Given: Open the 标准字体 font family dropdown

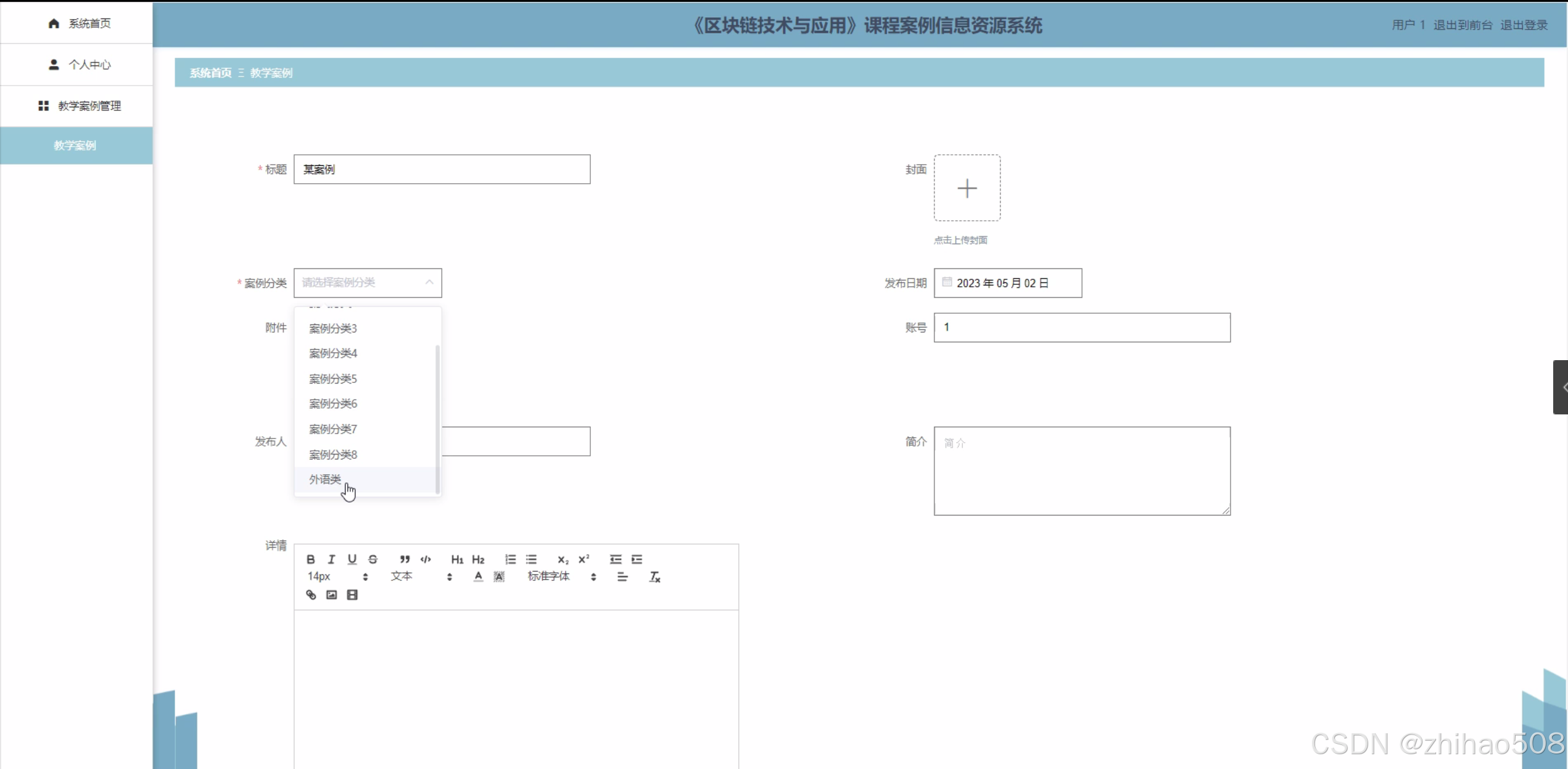Looking at the screenshot, I should coord(562,577).
